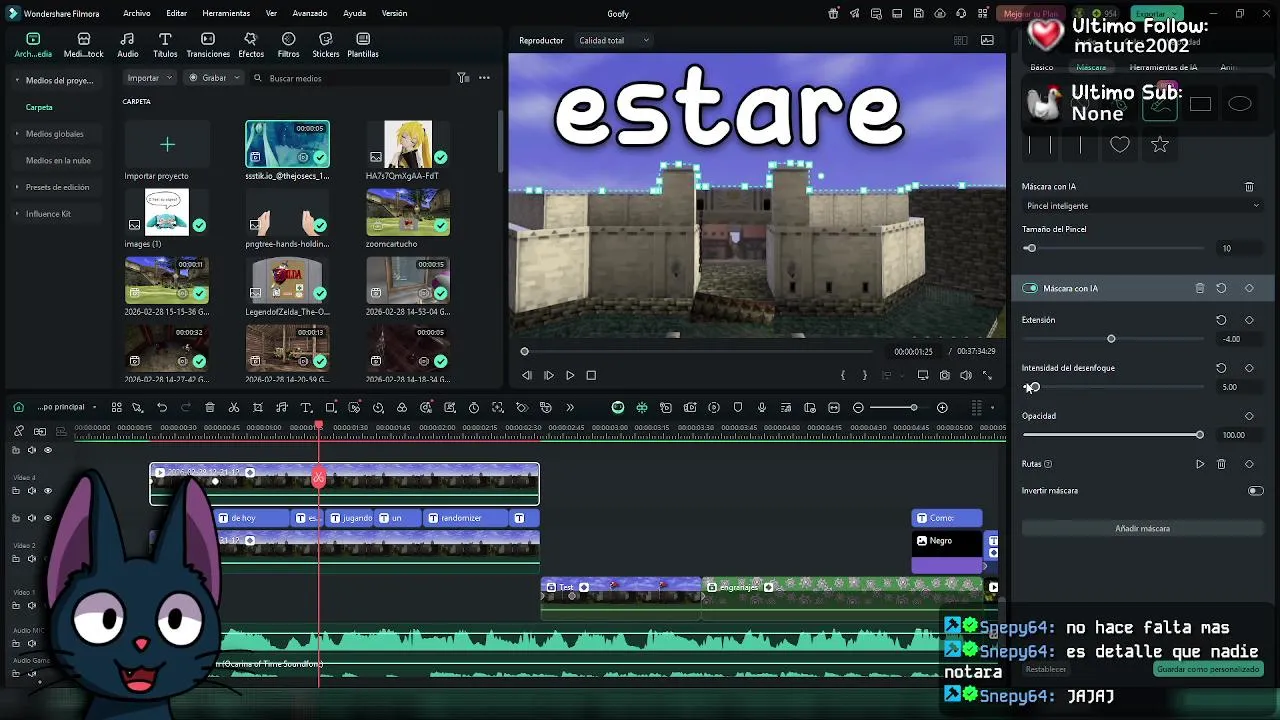Expand Medios globales tree item
This screenshot has width=1280, height=720.
pos(17,134)
